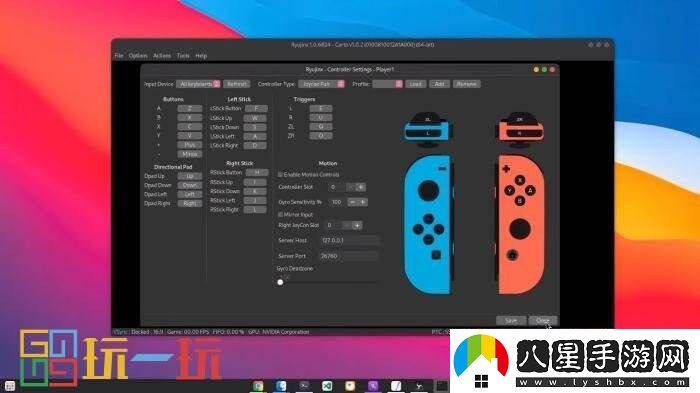Open the app launcher grid icon
The image size is (700, 393).
tap(10, 386)
